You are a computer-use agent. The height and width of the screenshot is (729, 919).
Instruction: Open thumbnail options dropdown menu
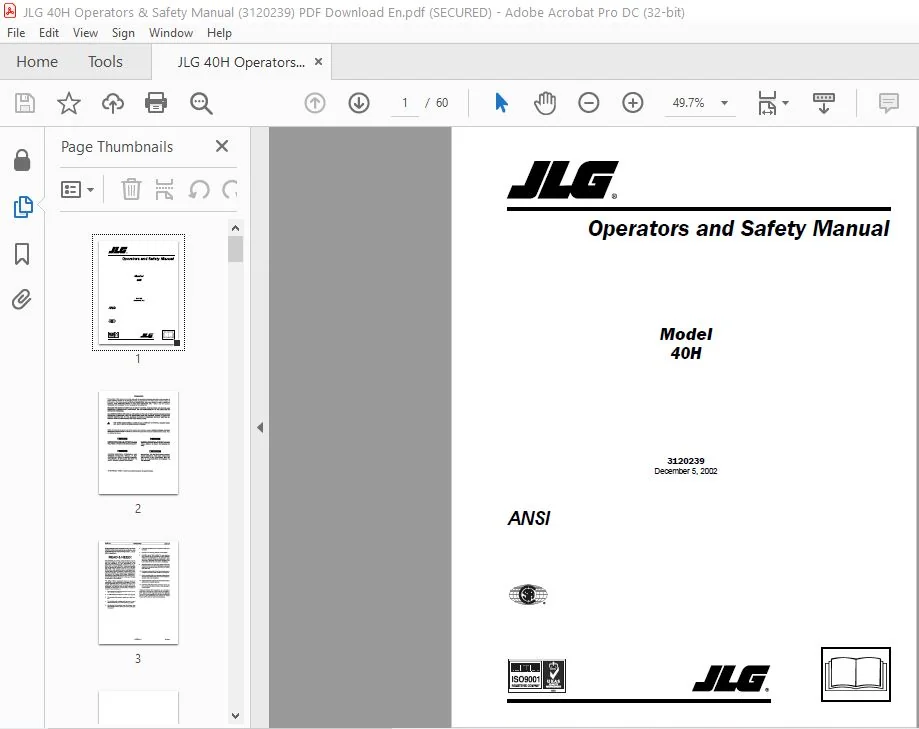[x=77, y=189]
